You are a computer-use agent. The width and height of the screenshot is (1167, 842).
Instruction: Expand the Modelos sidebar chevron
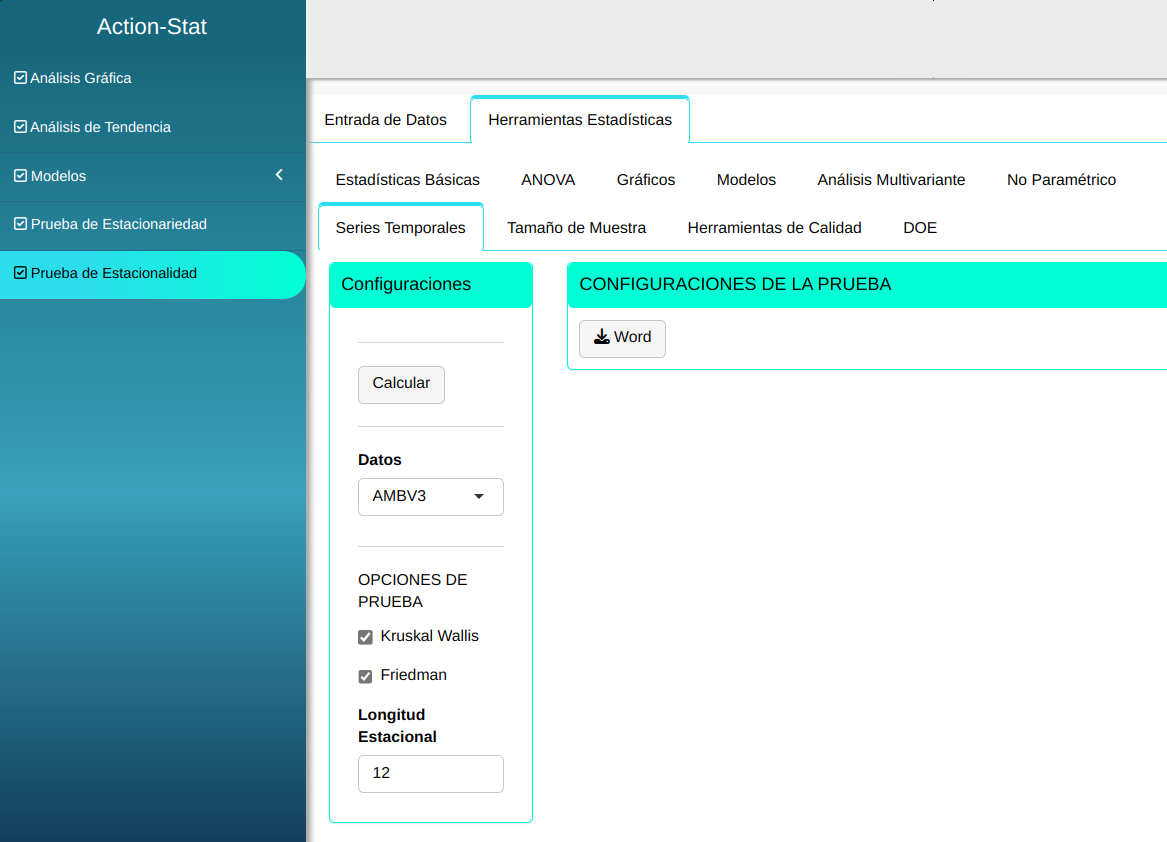(x=279, y=175)
